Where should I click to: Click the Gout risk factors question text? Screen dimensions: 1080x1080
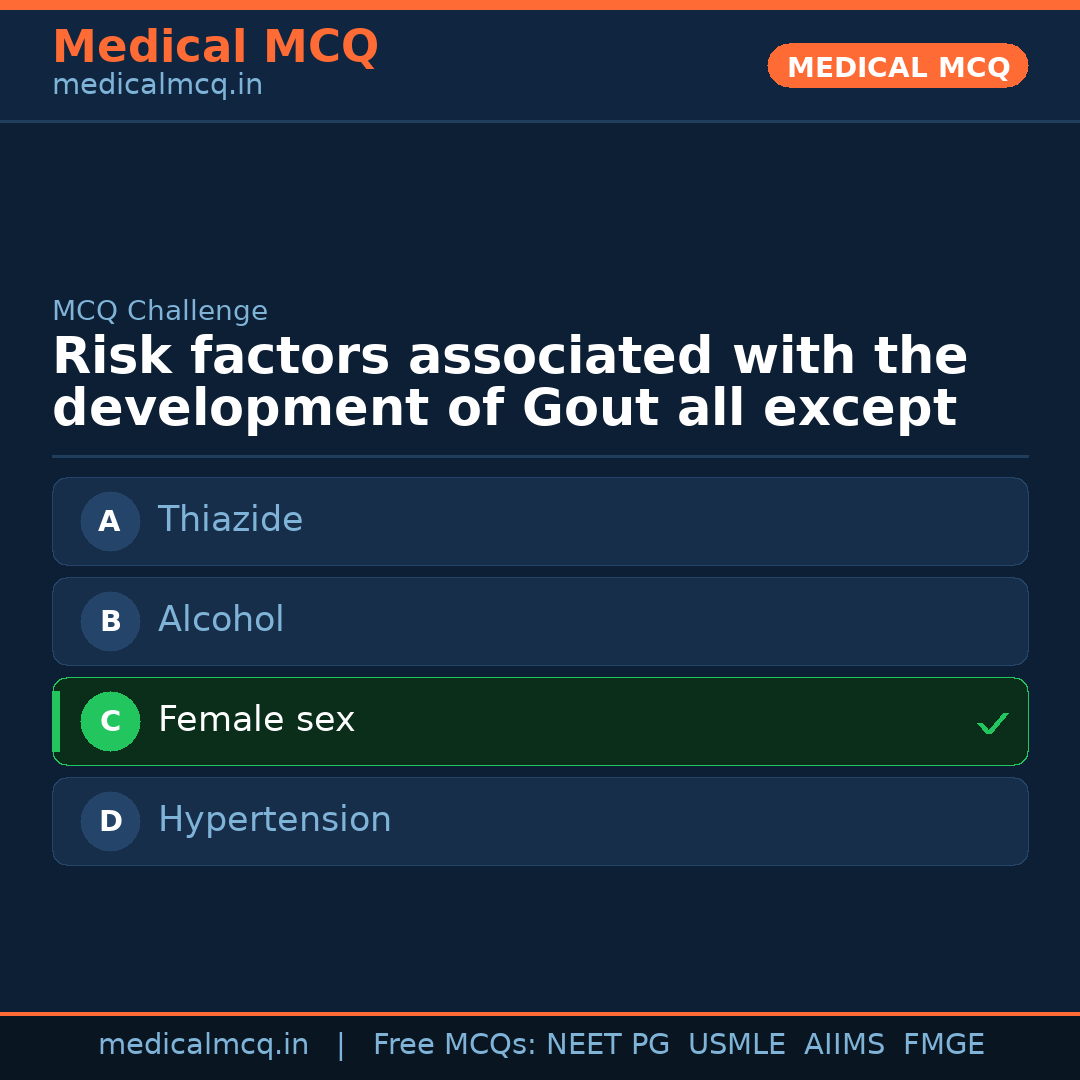coord(509,383)
